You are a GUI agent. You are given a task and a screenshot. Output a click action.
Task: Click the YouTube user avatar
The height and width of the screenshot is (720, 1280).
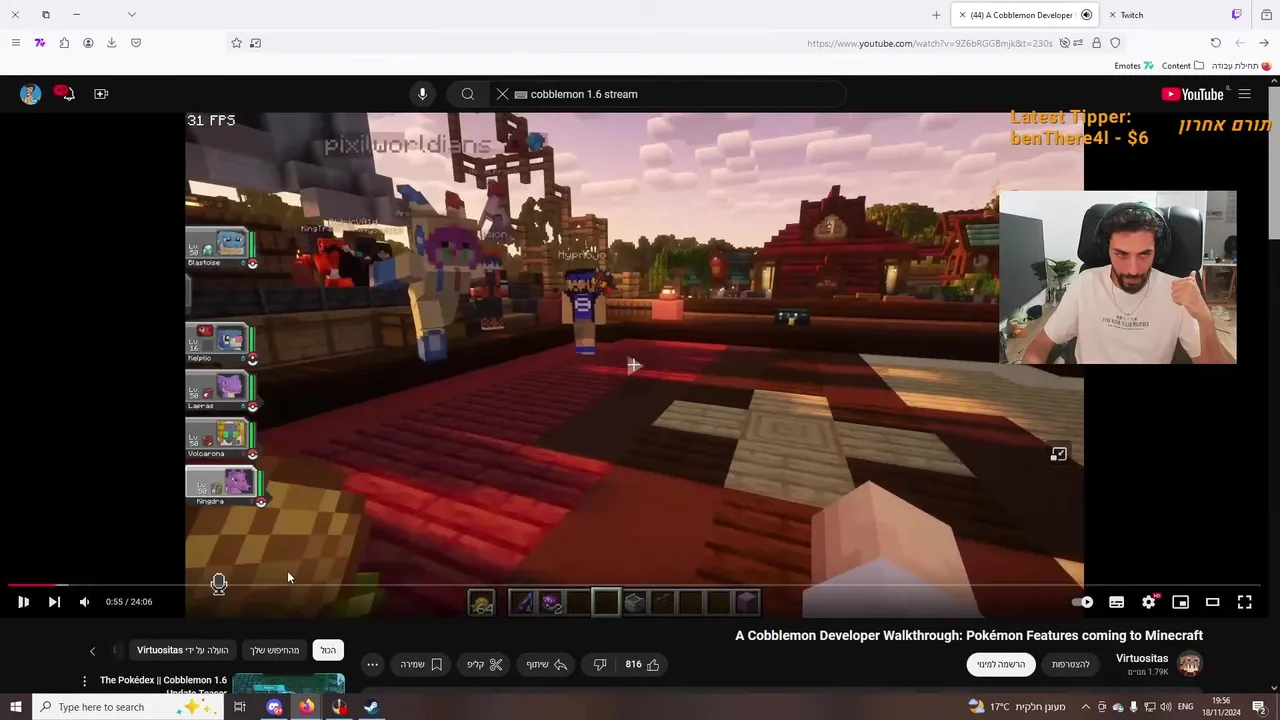coord(30,94)
